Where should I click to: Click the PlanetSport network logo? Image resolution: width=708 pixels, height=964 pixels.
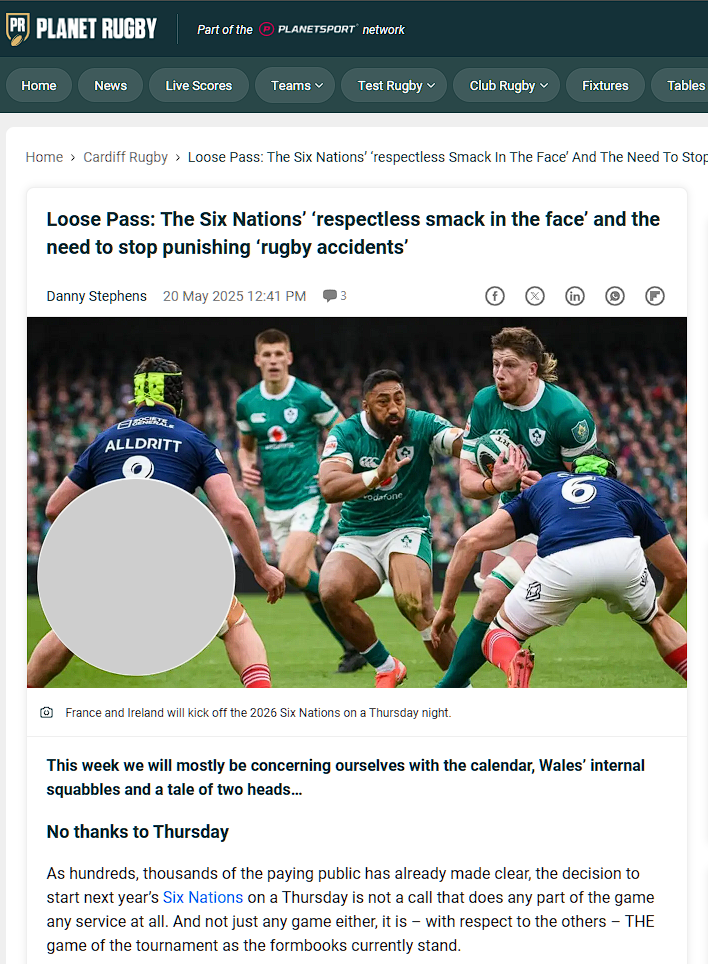[x=307, y=30]
